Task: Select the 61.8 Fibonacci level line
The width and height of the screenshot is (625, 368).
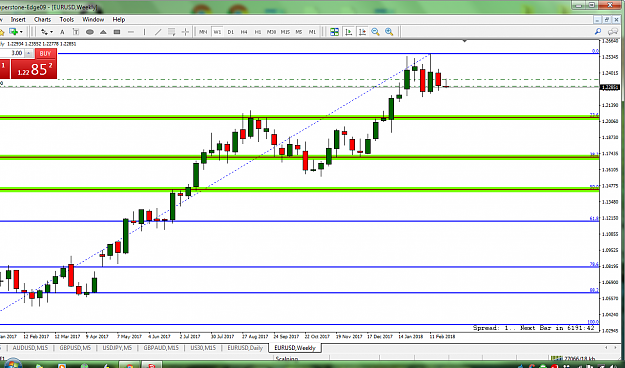Action: click(299, 221)
